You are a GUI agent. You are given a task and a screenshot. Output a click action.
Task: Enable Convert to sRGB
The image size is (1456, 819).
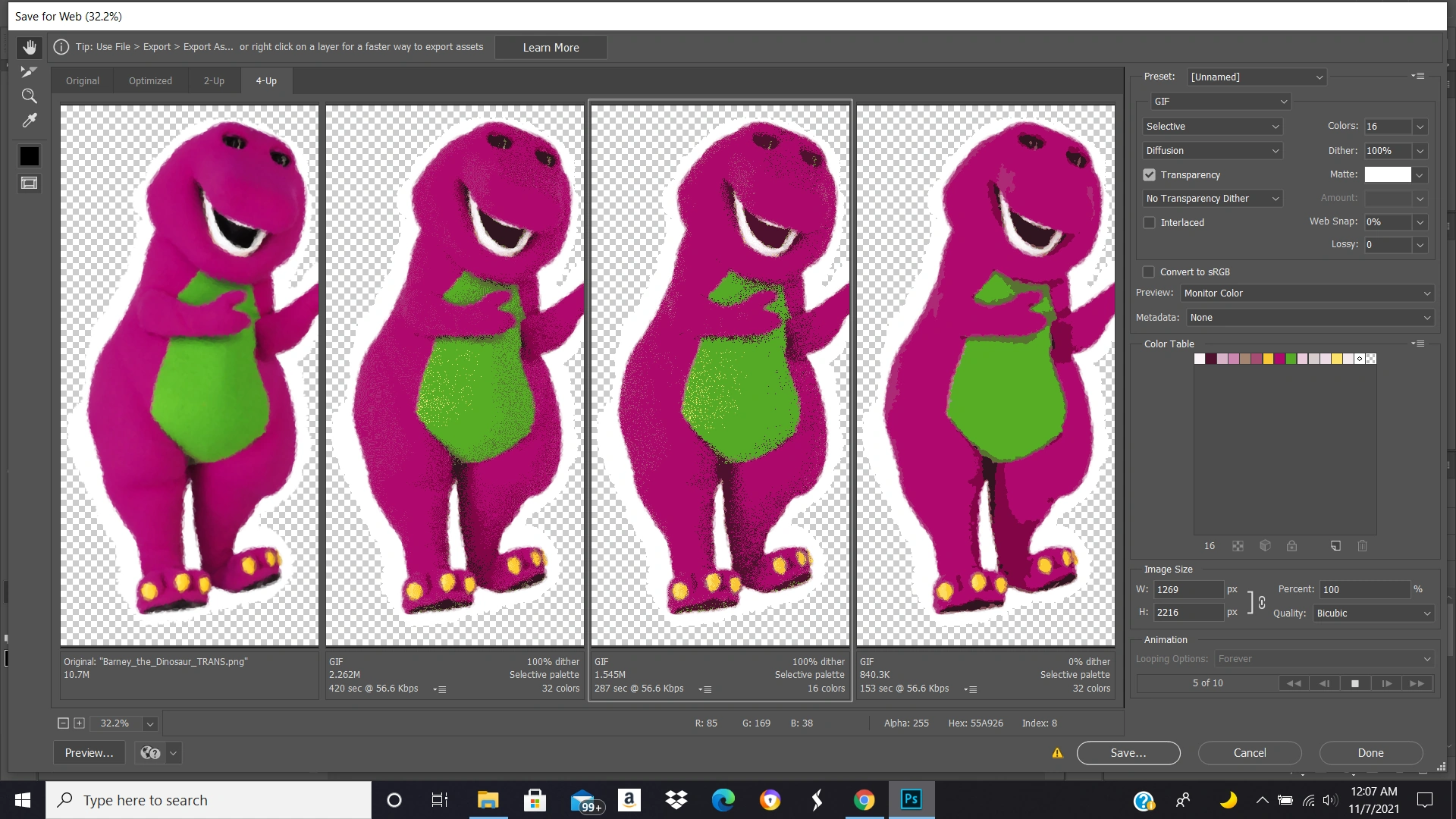[x=1148, y=271]
